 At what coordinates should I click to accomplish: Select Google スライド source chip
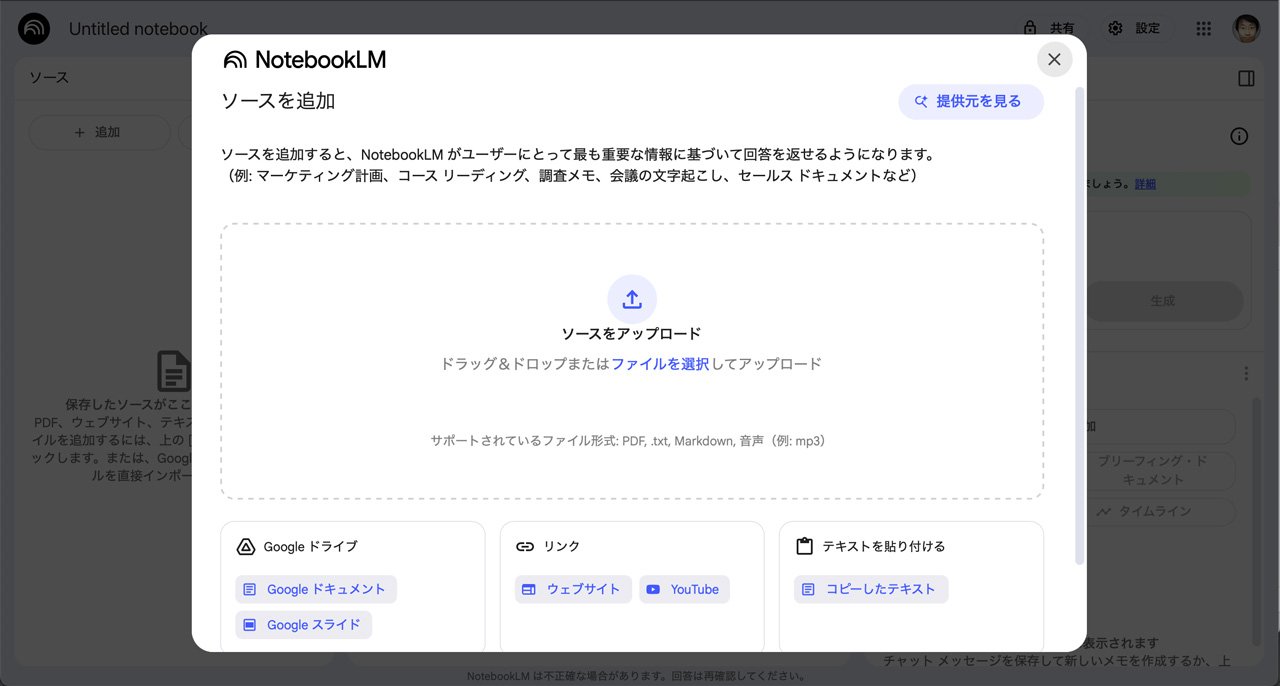point(304,625)
